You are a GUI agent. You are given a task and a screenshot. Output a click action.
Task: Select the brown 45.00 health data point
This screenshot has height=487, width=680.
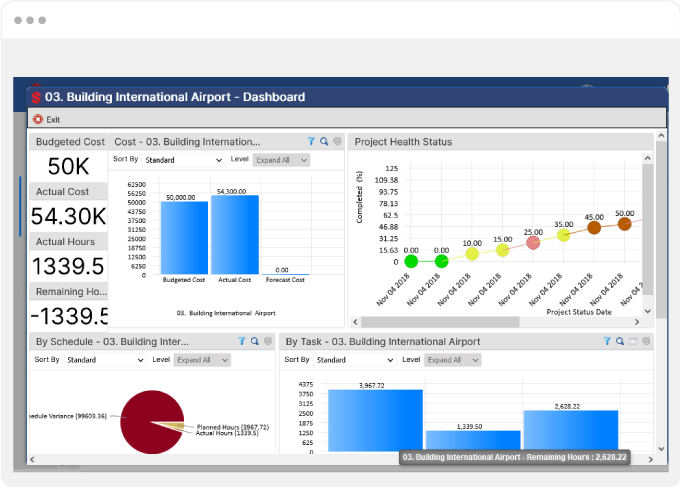(594, 227)
